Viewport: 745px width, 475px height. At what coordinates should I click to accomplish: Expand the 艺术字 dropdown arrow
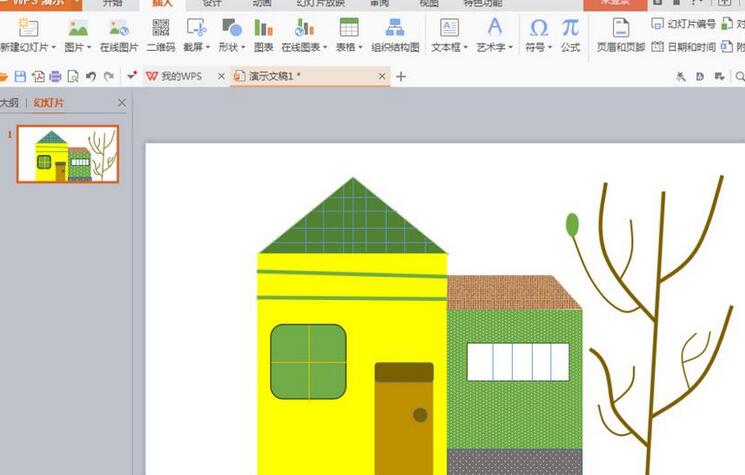click(510, 47)
